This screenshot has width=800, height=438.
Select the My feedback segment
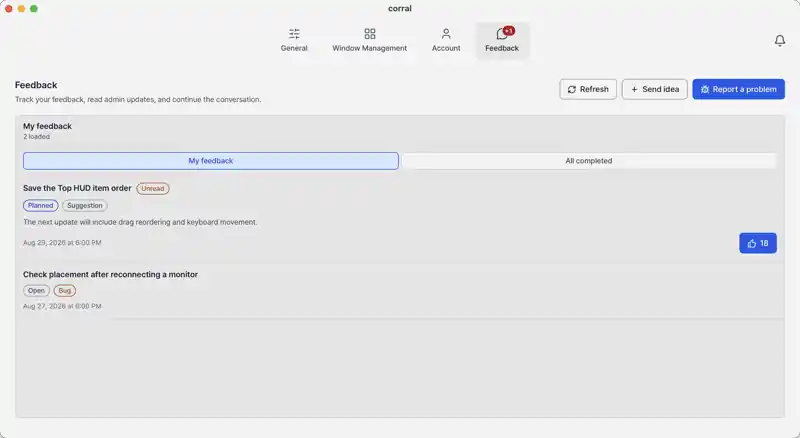pyautogui.click(x=211, y=161)
